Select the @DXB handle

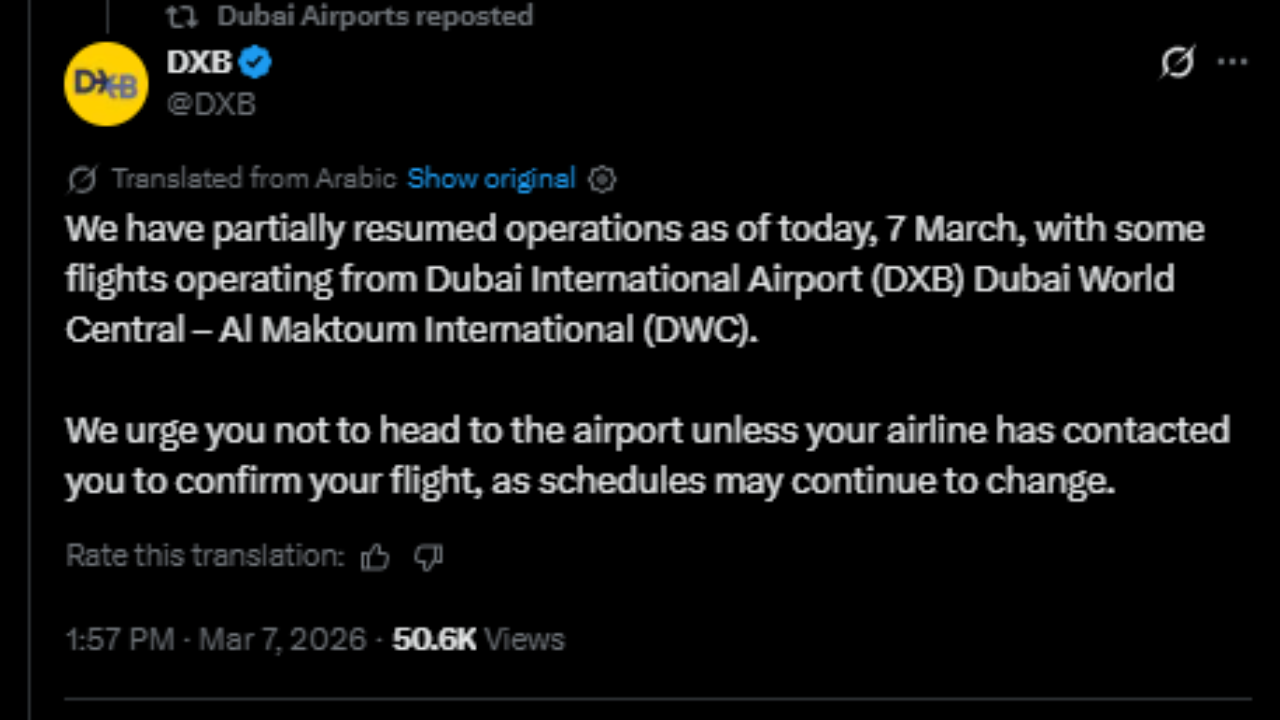pyautogui.click(x=211, y=103)
